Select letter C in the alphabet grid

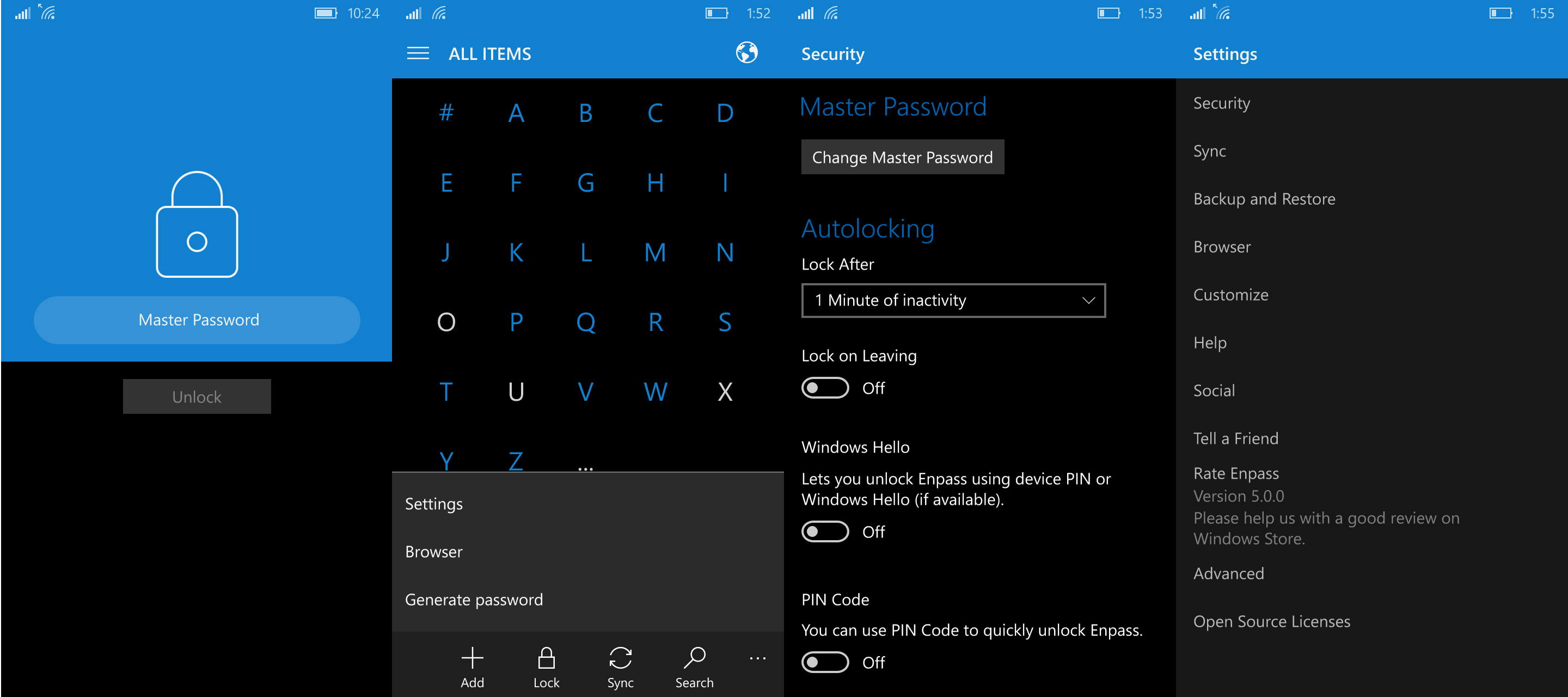655,113
